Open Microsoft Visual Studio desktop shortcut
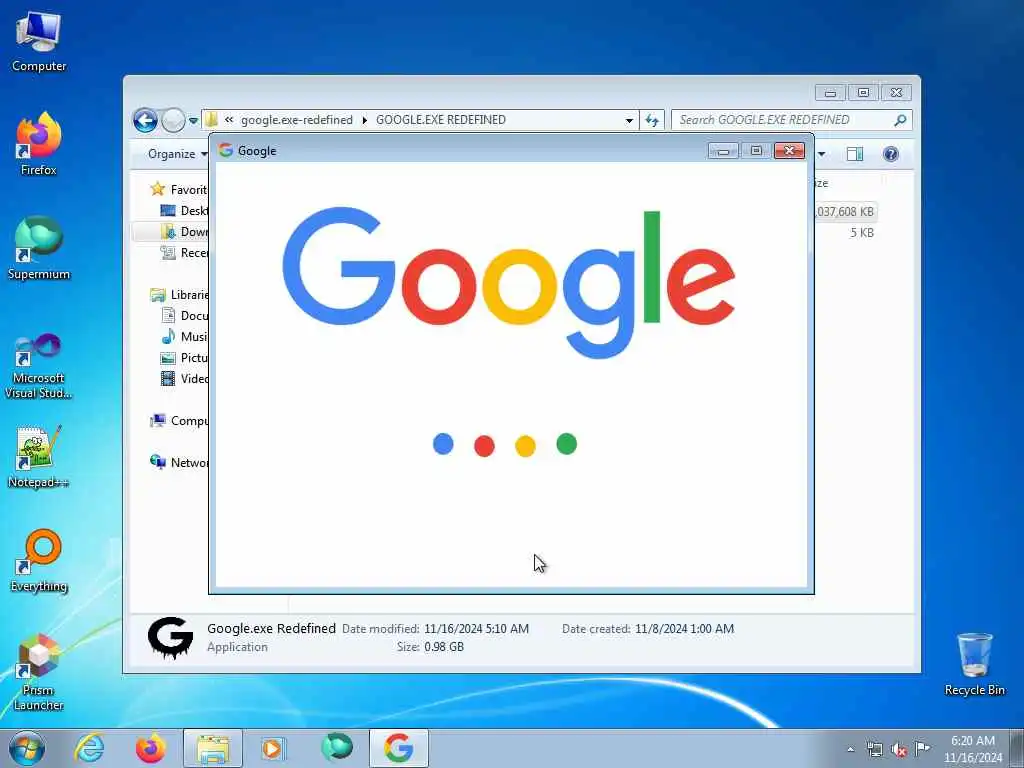The height and width of the screenshot is (768, 1024). pyautogui.click(x=39, y=366)
